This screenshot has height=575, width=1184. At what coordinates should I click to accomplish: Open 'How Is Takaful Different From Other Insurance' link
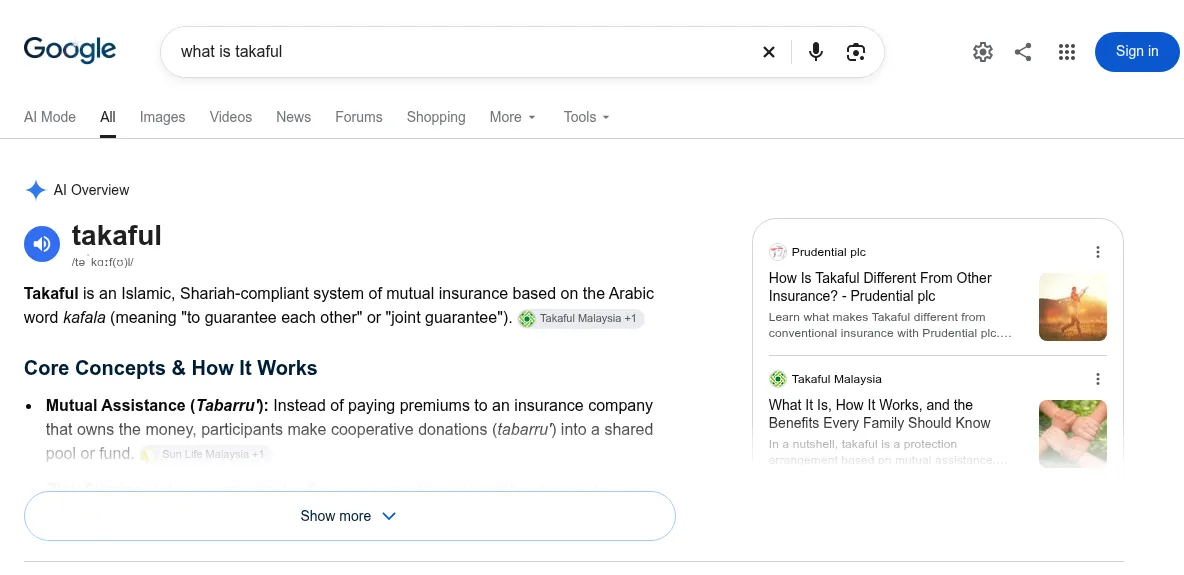pyautogui.click(x=880, y=287)
